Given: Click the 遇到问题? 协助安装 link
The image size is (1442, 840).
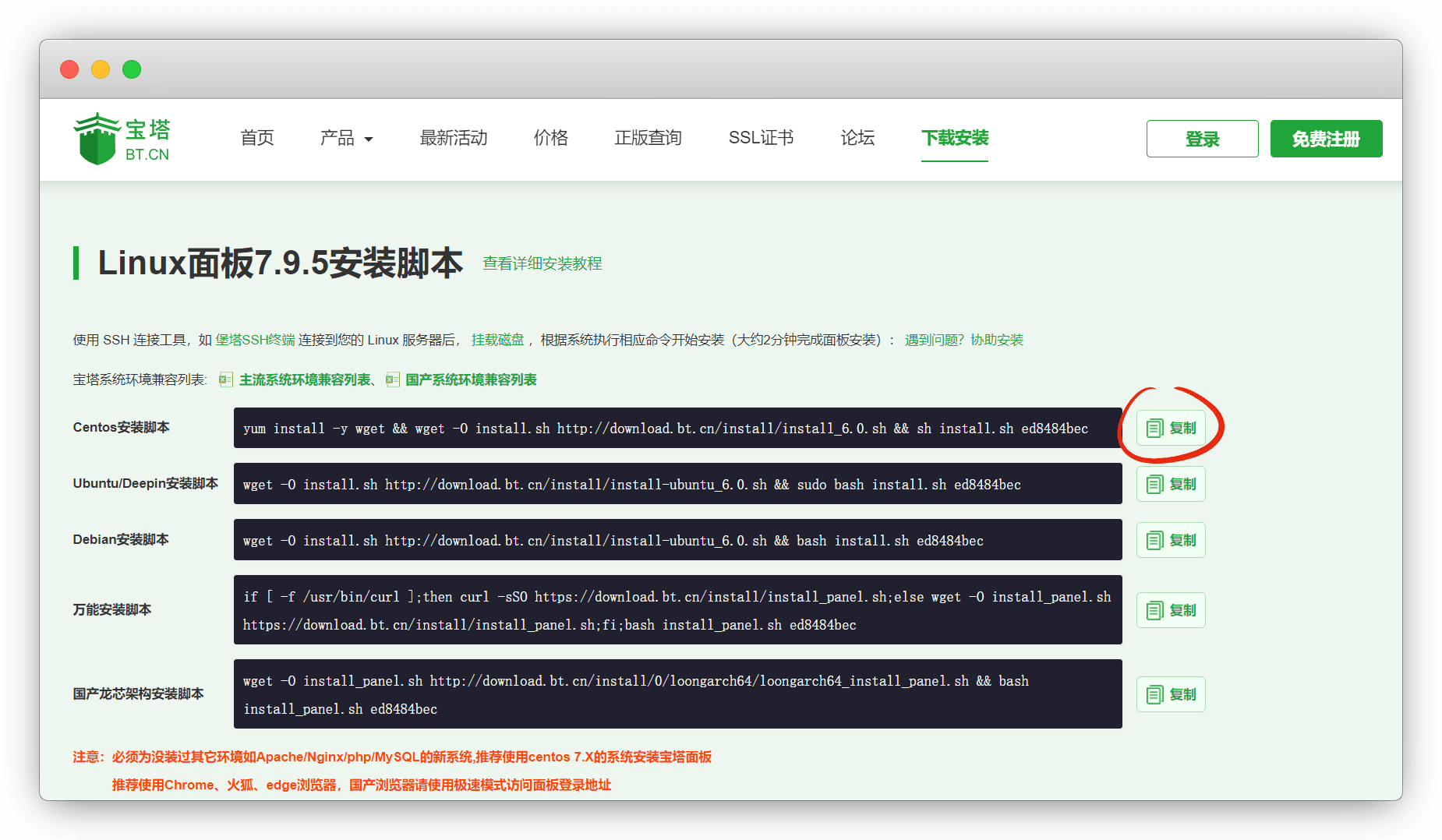Looking at the screenshot, I should [963, 340].
